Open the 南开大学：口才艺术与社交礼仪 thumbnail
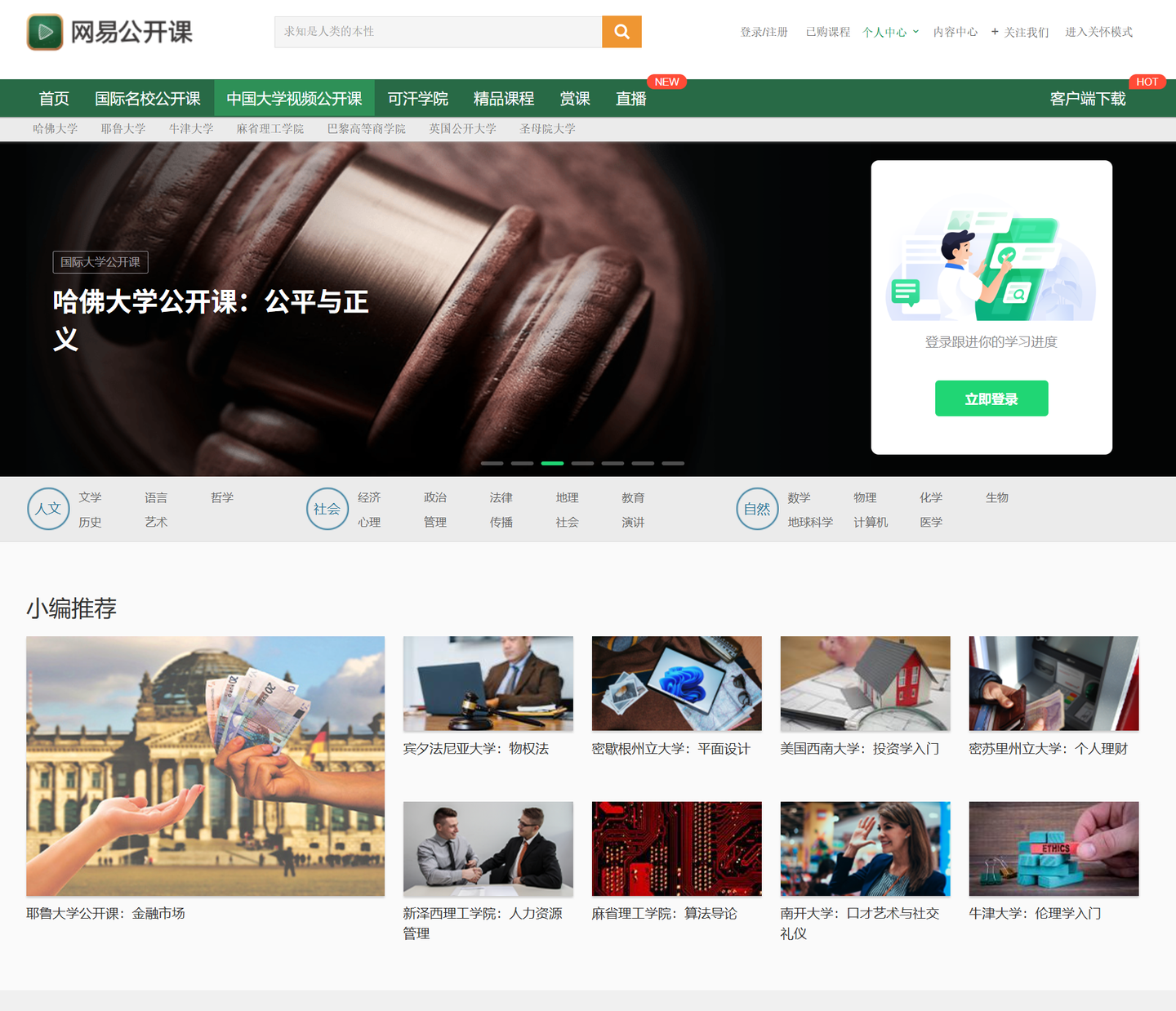This screenshot has width=1176, height=1011. click(866, 848)
